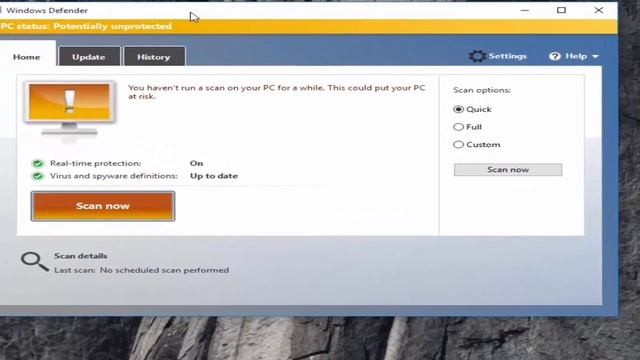Click the Real-time protection green check icon
The width and height of the screenshot is (640, 360).
(38, 163)
